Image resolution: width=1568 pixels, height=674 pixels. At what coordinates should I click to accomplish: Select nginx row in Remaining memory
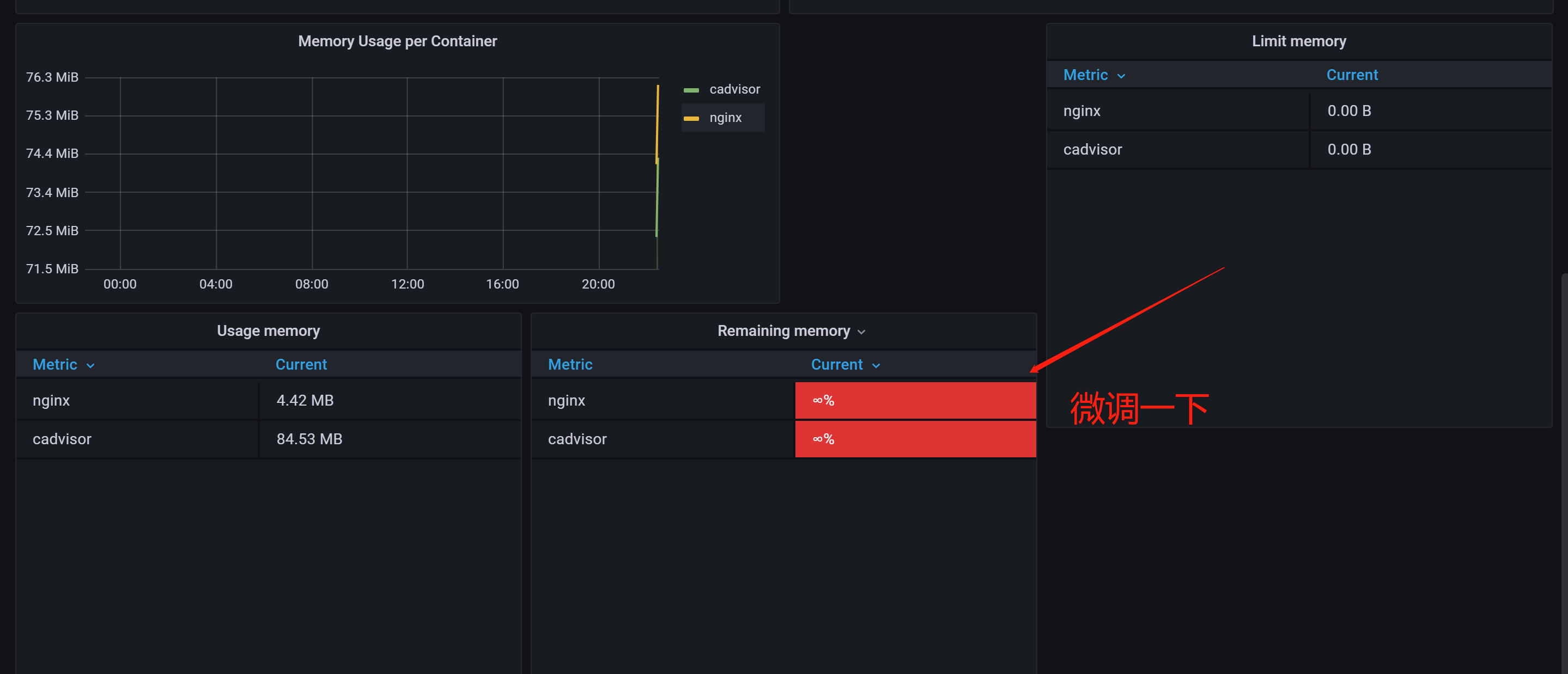coord(784,400)
